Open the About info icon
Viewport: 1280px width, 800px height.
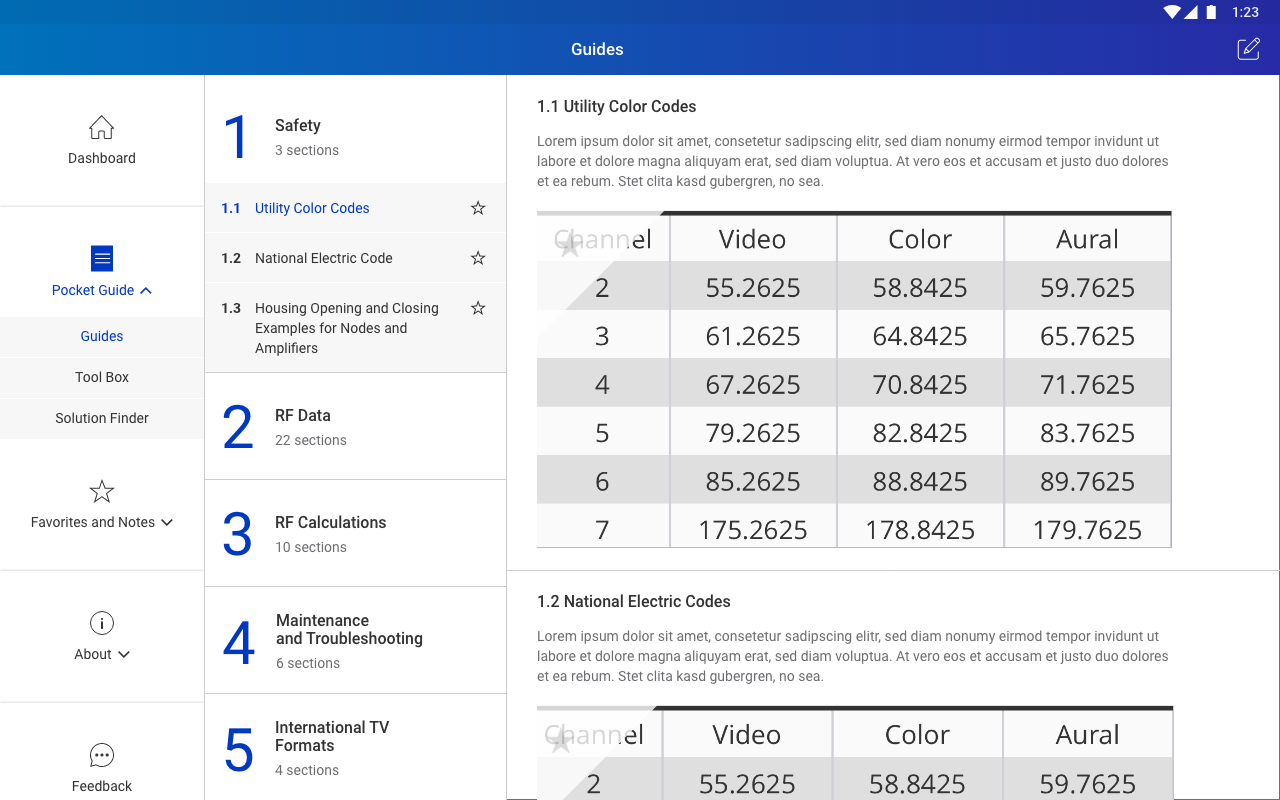tap(101, 623)
